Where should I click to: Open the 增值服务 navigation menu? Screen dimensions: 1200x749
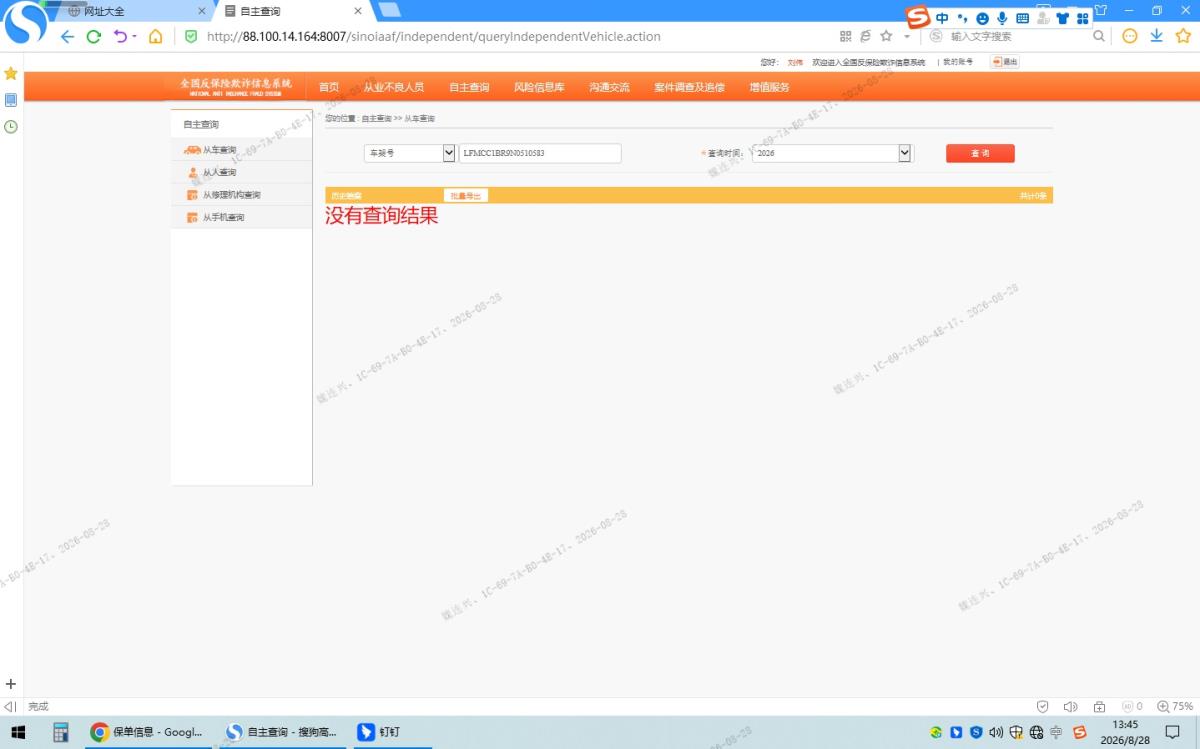769,87
